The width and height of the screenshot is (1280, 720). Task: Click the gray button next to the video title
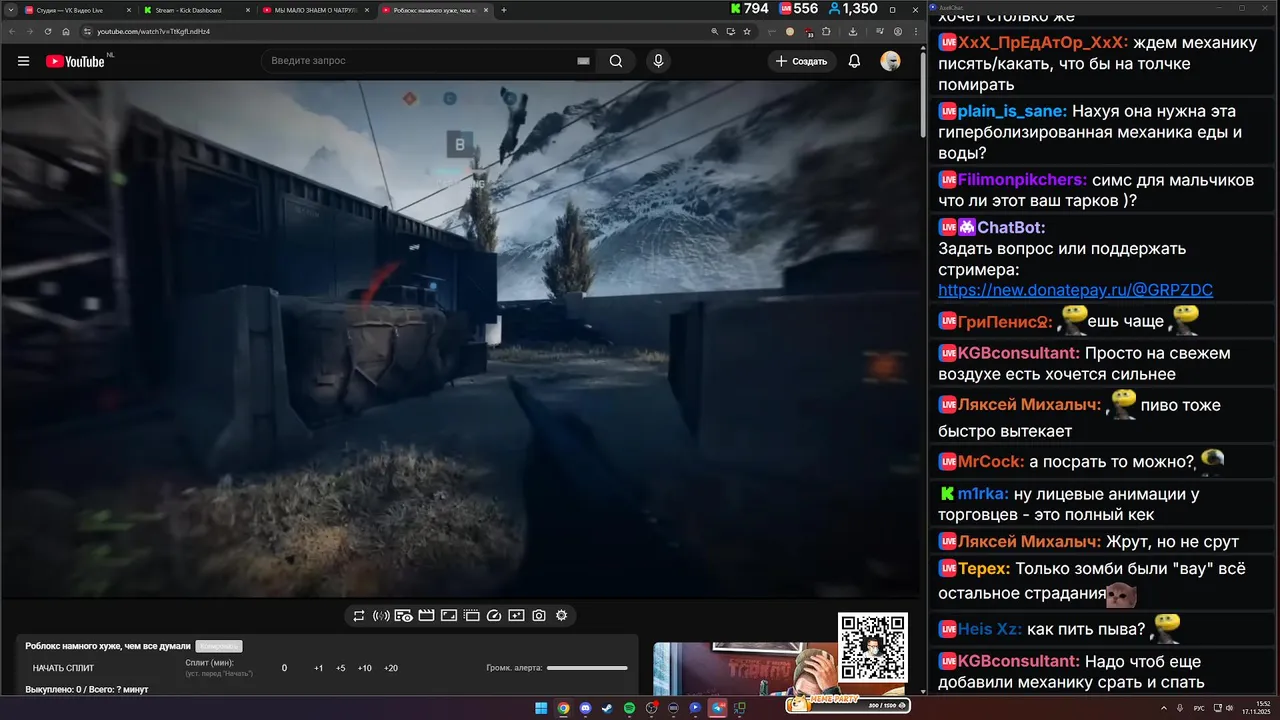coord(219,646)
